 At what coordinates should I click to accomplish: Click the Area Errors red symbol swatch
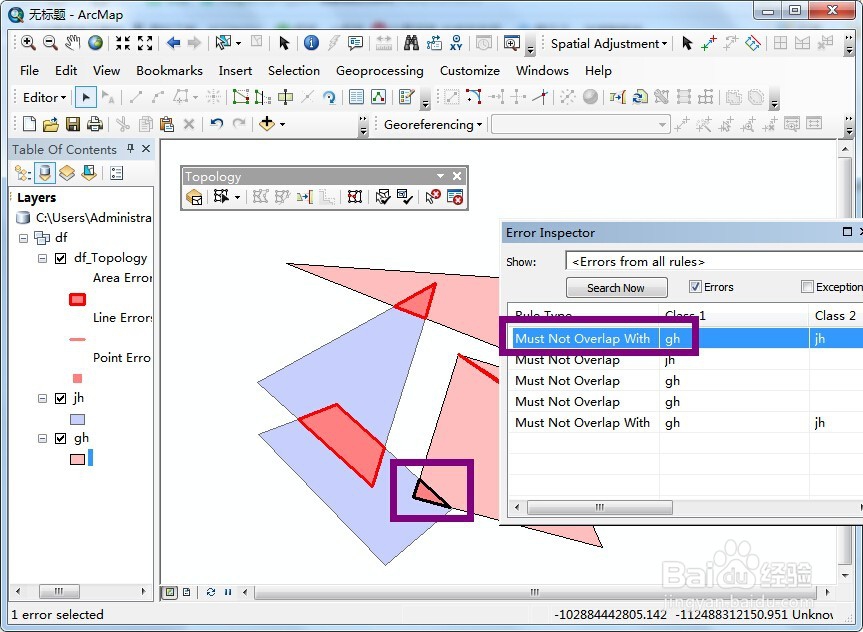coord(78,299)
